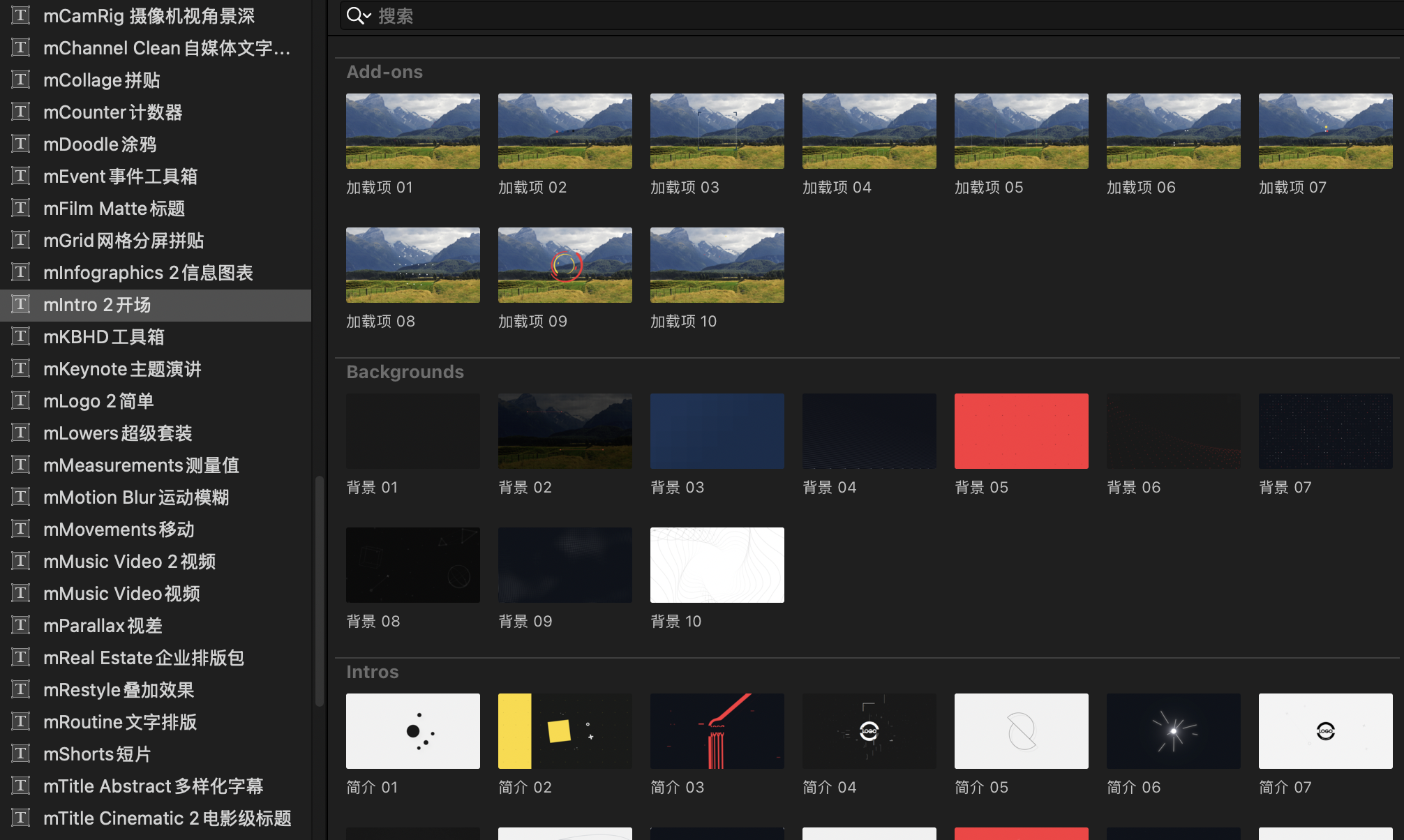Click the title icon beside mShorts 短片
Screen dimensions: 1404x840
click(21, 753)
